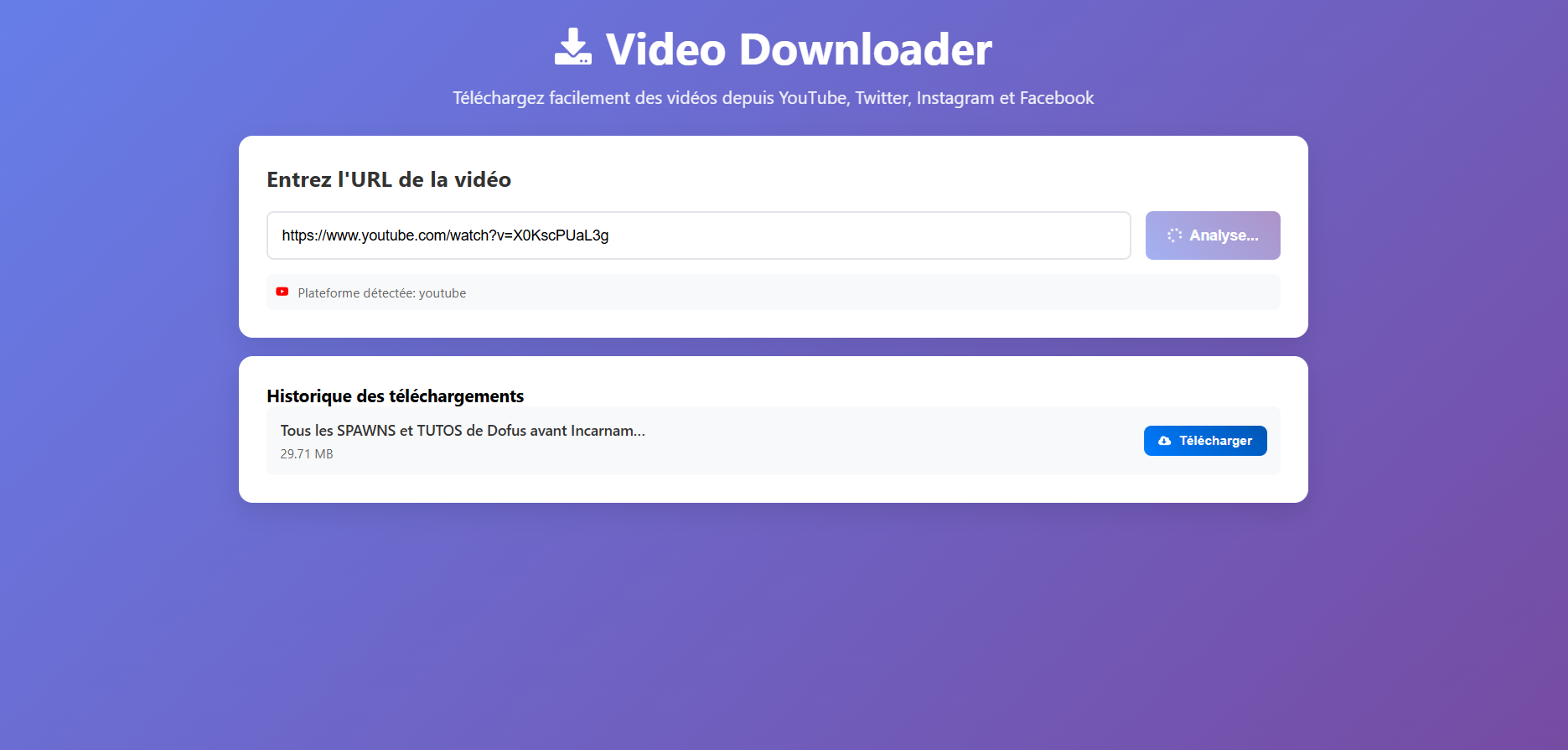The width and height of the screenshot is (1568, 750).
Task: Click the '29.71 MB' file size text
Action: 307,454
